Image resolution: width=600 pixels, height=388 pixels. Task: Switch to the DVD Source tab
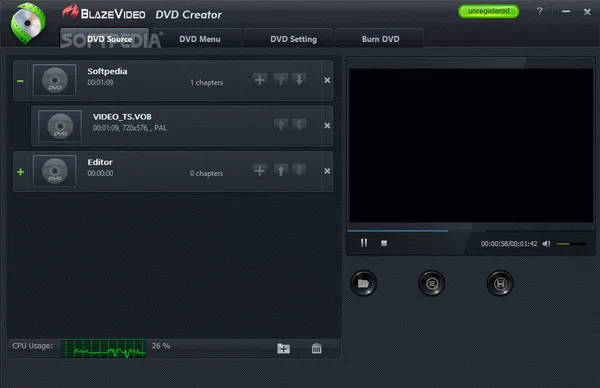point(104,38)
